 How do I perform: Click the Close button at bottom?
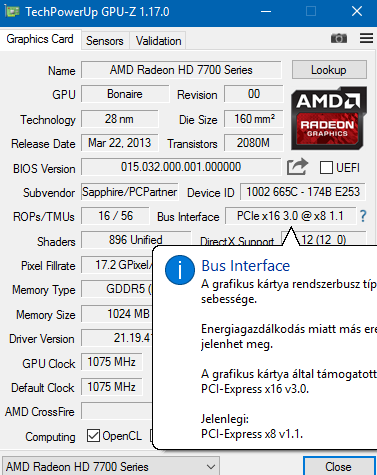pyautogui.click(x=339, y=467)
